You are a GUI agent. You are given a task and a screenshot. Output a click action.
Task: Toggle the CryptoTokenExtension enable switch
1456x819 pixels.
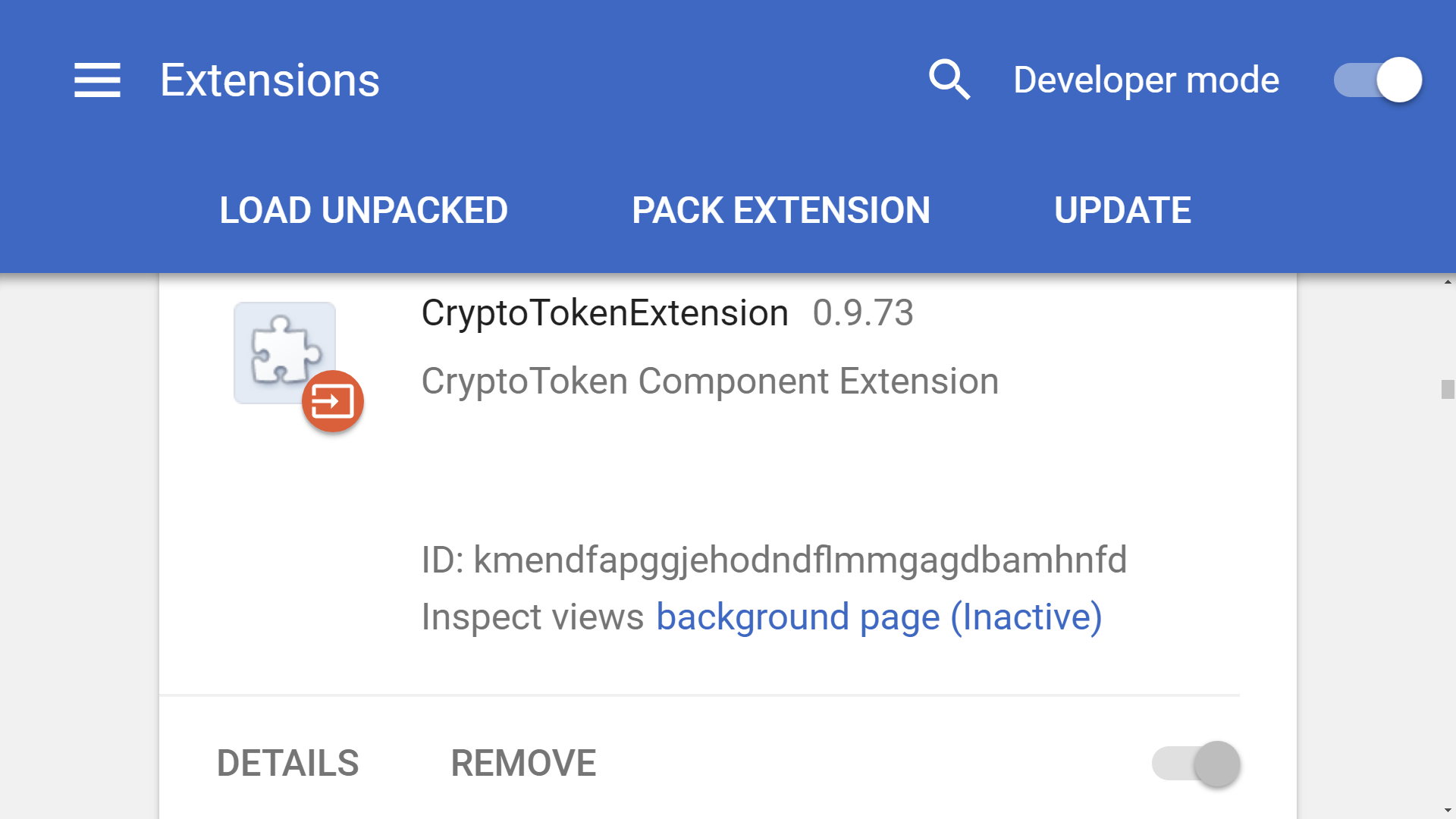click(x=1196, y=763)
